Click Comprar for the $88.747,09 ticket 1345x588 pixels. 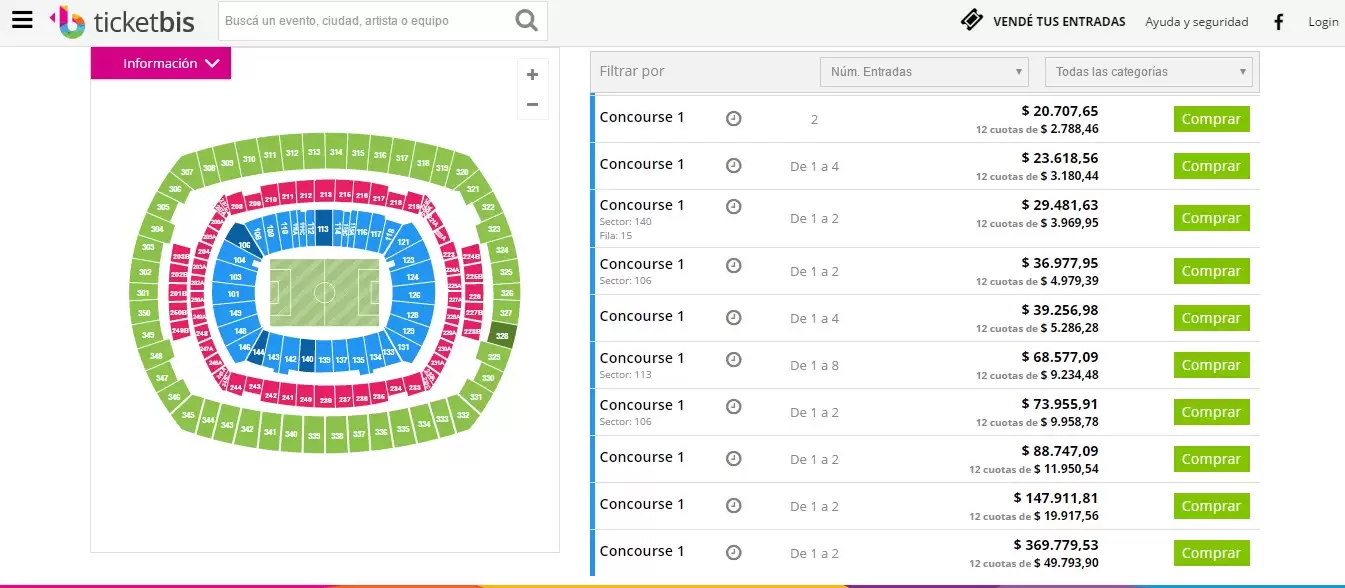click(x=1211, y=459)
